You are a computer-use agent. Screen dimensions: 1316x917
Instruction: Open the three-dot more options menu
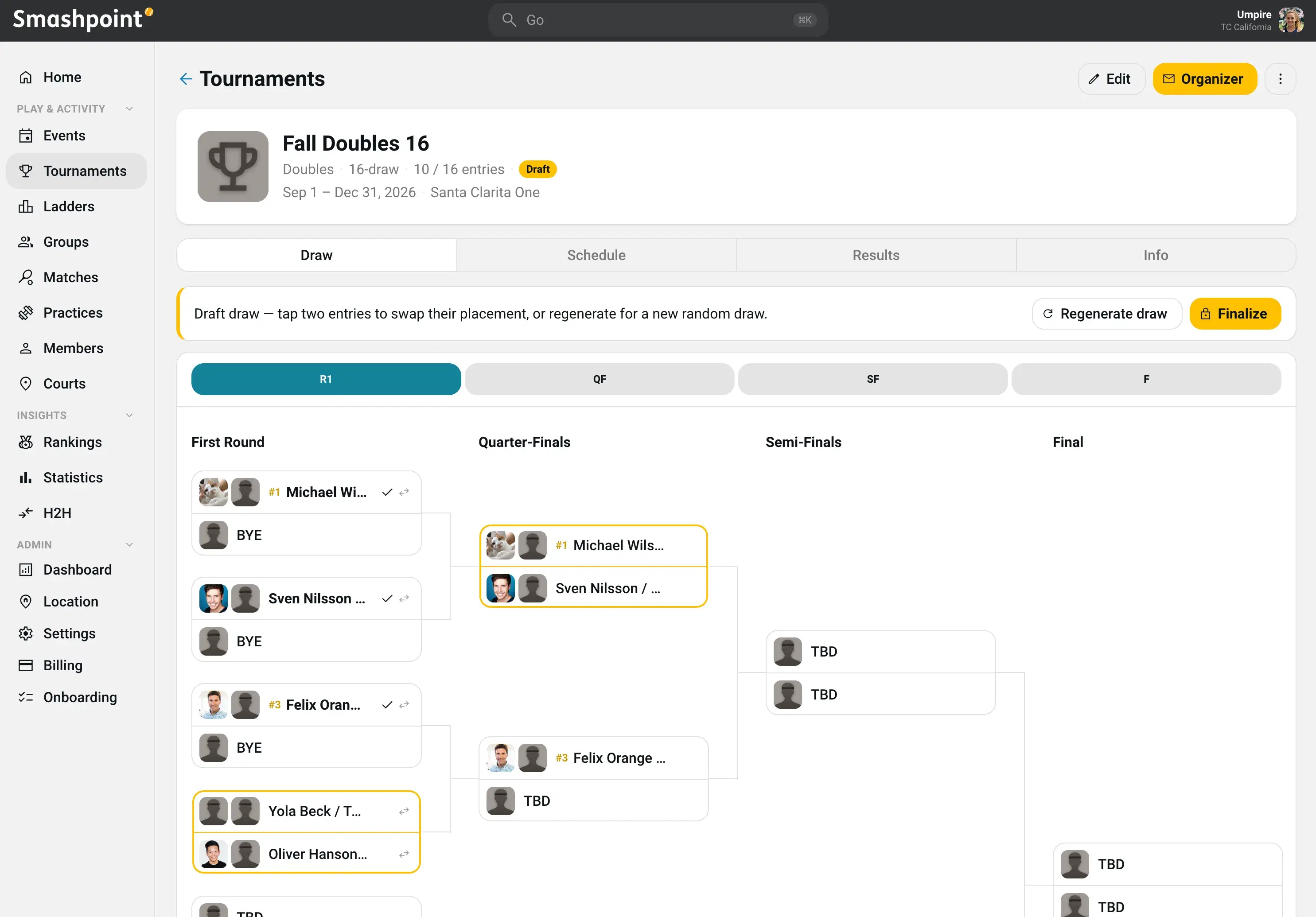[x=1280, y=79]
